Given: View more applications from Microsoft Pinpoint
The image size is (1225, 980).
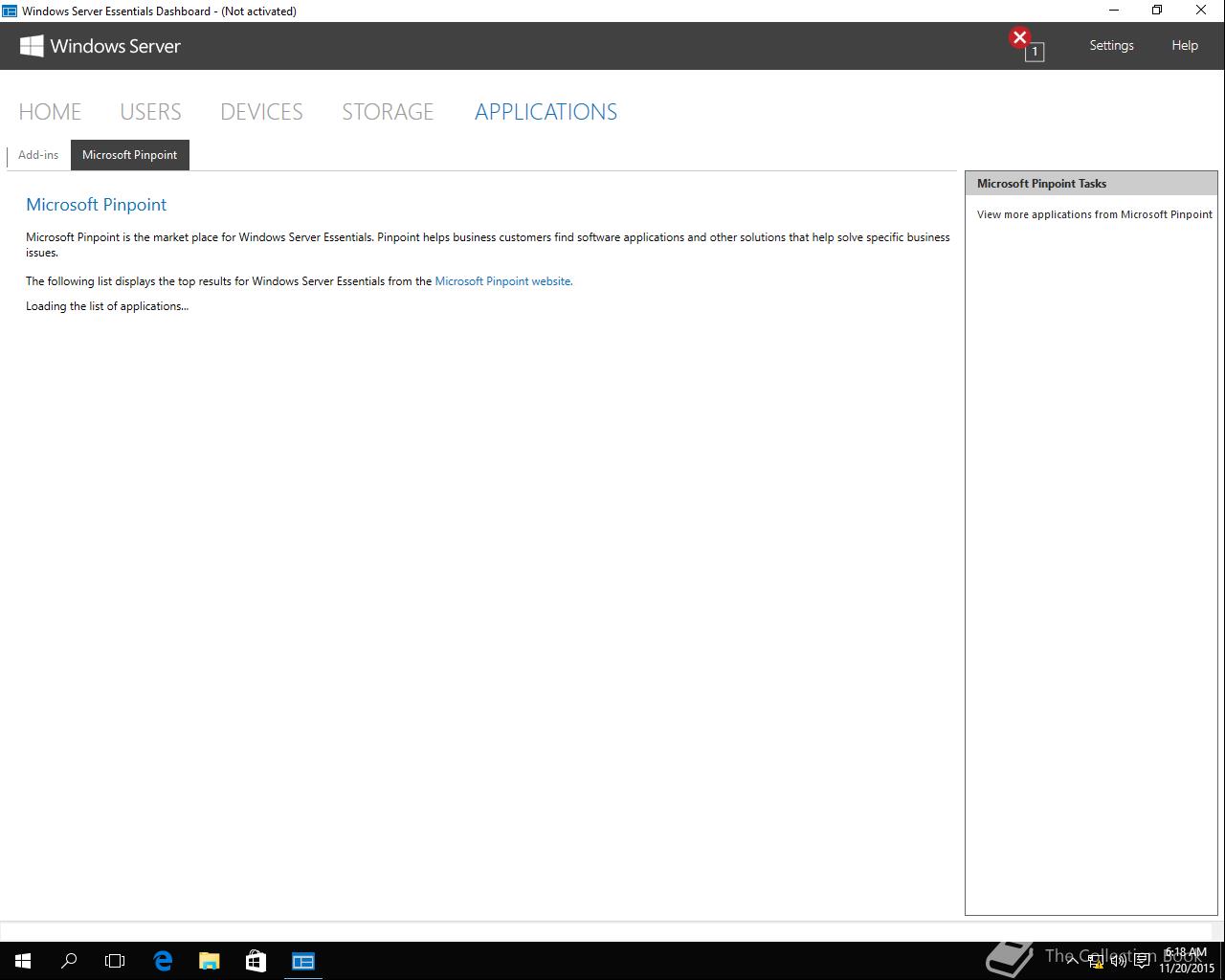Looking at the screenshot, I should [x=1094, y=214].
